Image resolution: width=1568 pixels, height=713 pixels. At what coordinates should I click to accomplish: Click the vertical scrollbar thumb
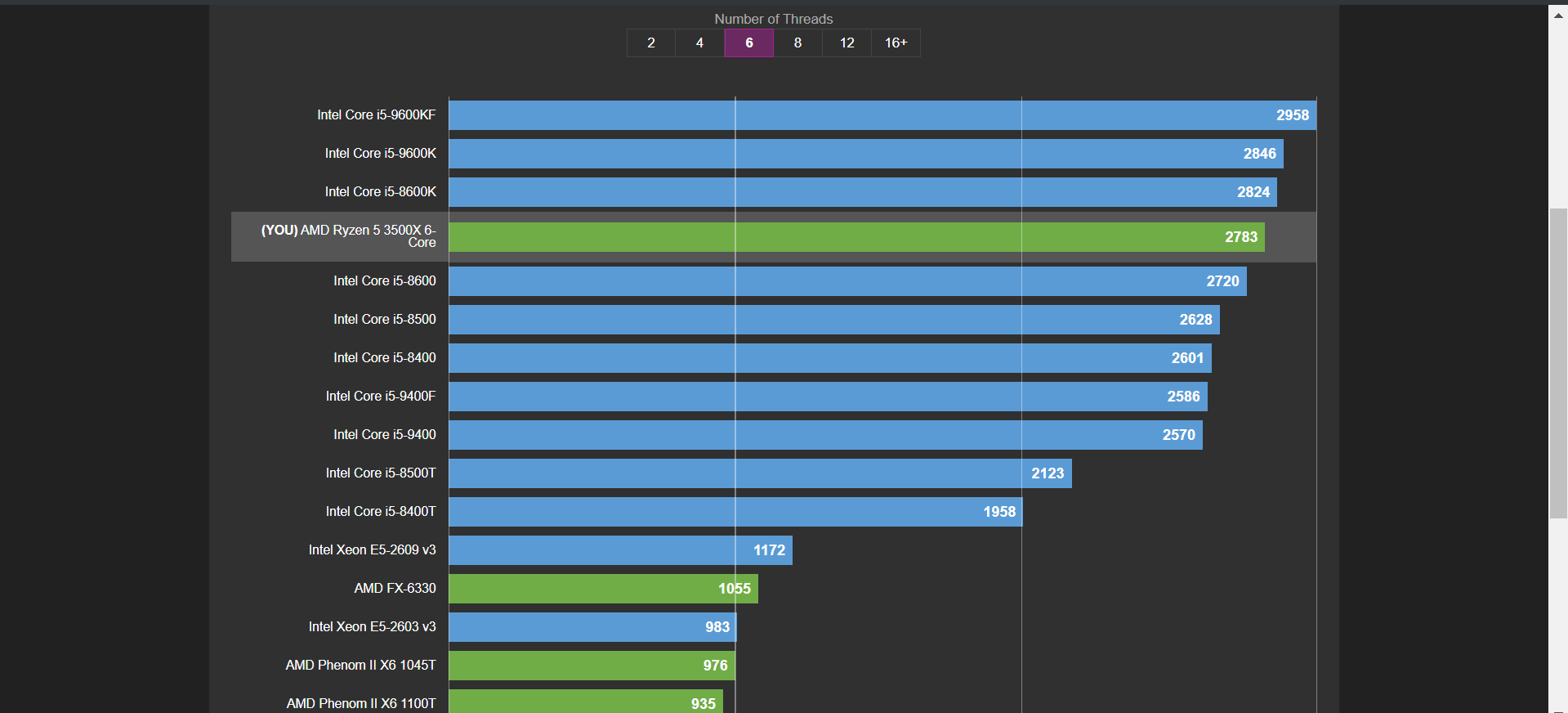[x=1558, y=363]
